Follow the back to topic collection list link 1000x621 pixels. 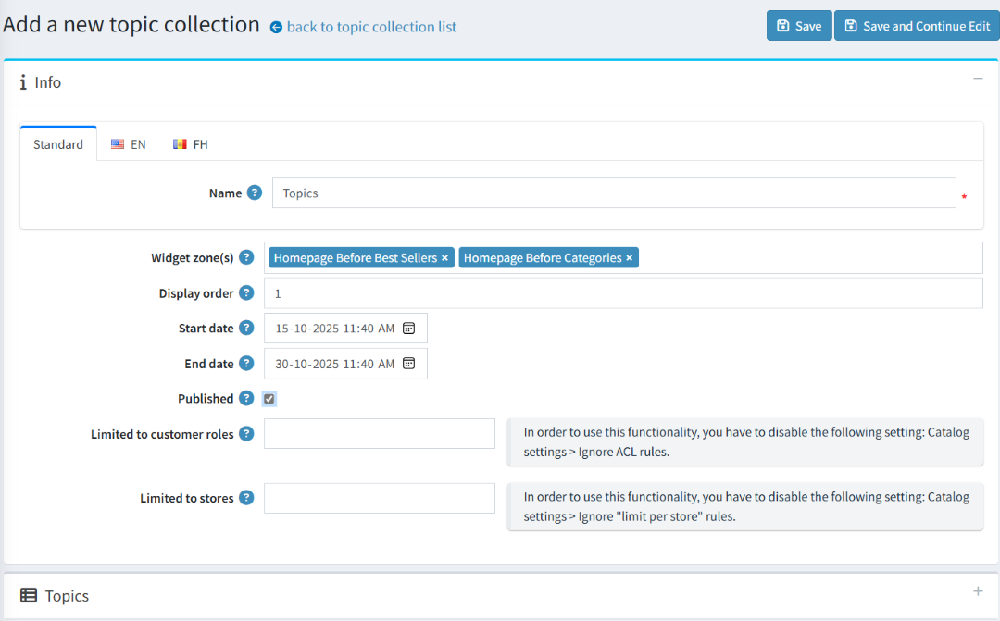tap(370, 27)
